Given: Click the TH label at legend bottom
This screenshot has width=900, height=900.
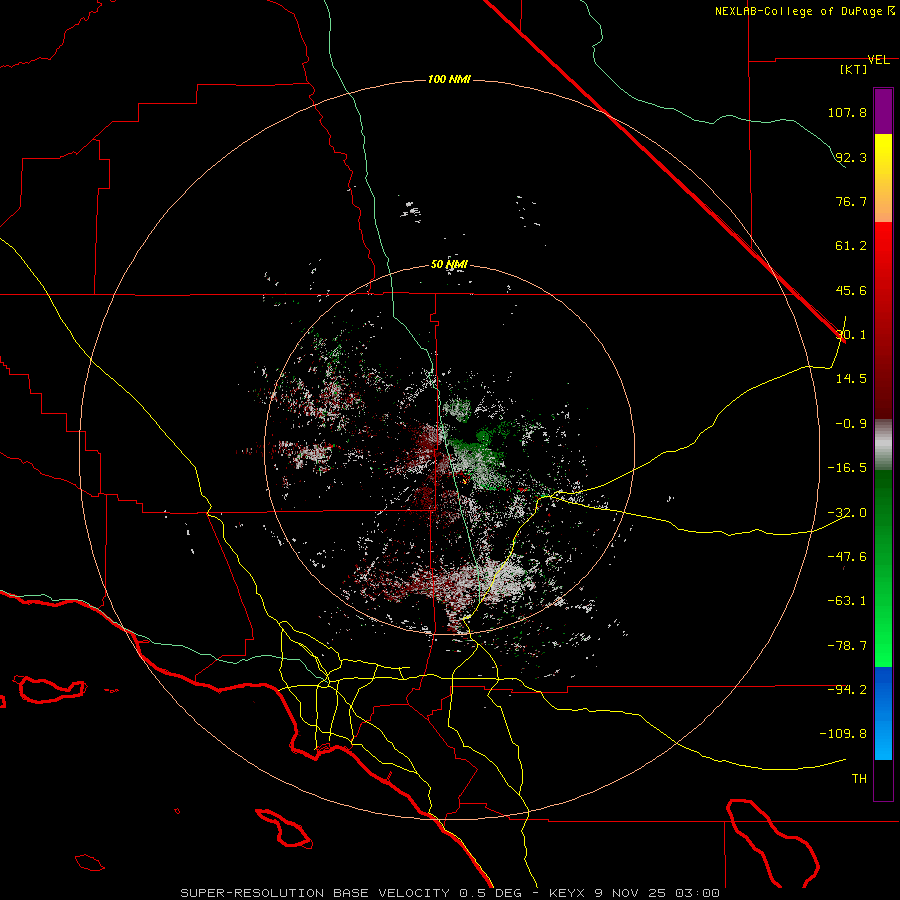Looking at the screenshot, I should click(859, 779).
